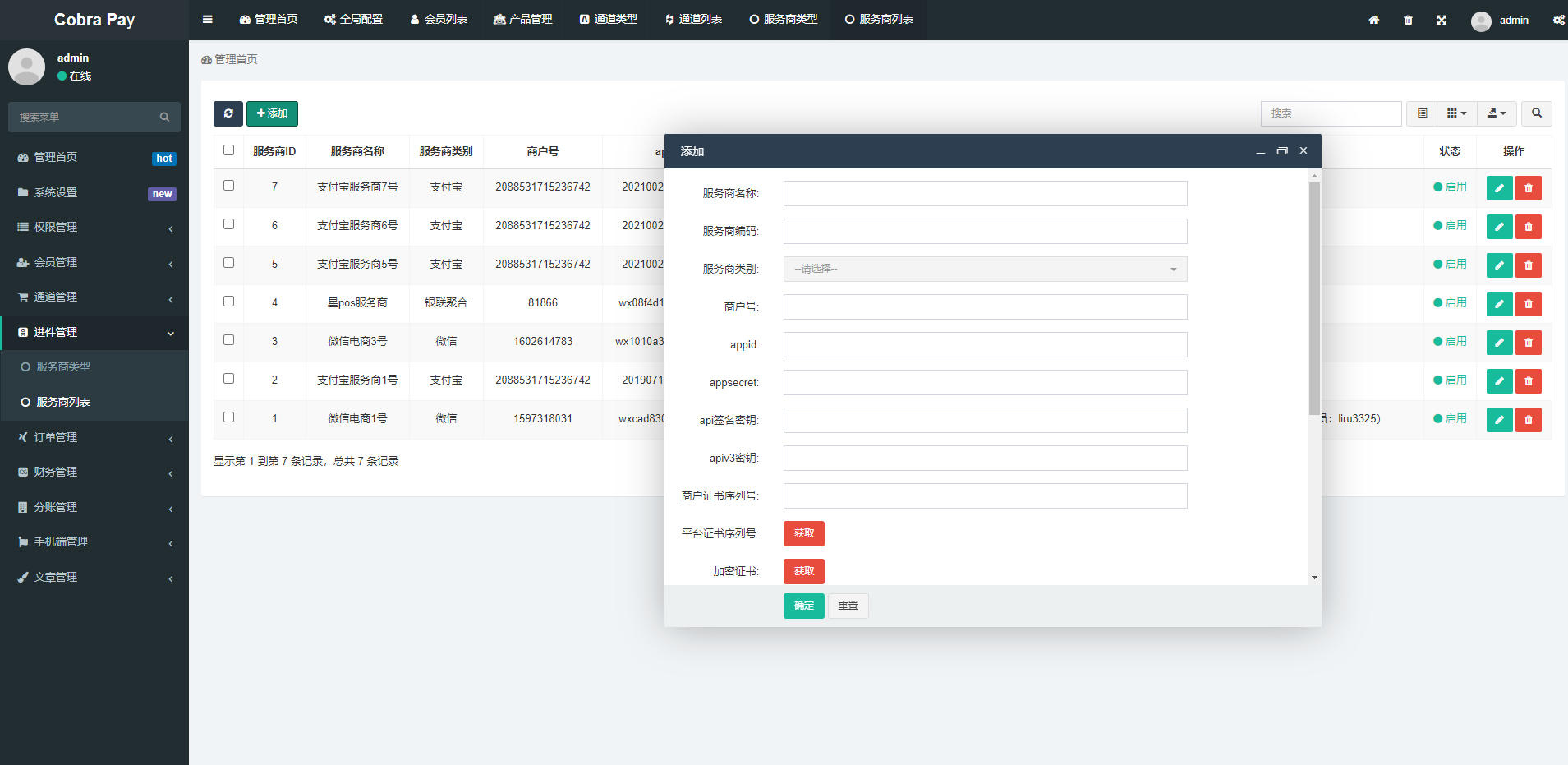The width and height of the screenshot is (1568, 765).
Task: Click 获取 button for 平台证书序列号
Action: [x=803, y=533]
